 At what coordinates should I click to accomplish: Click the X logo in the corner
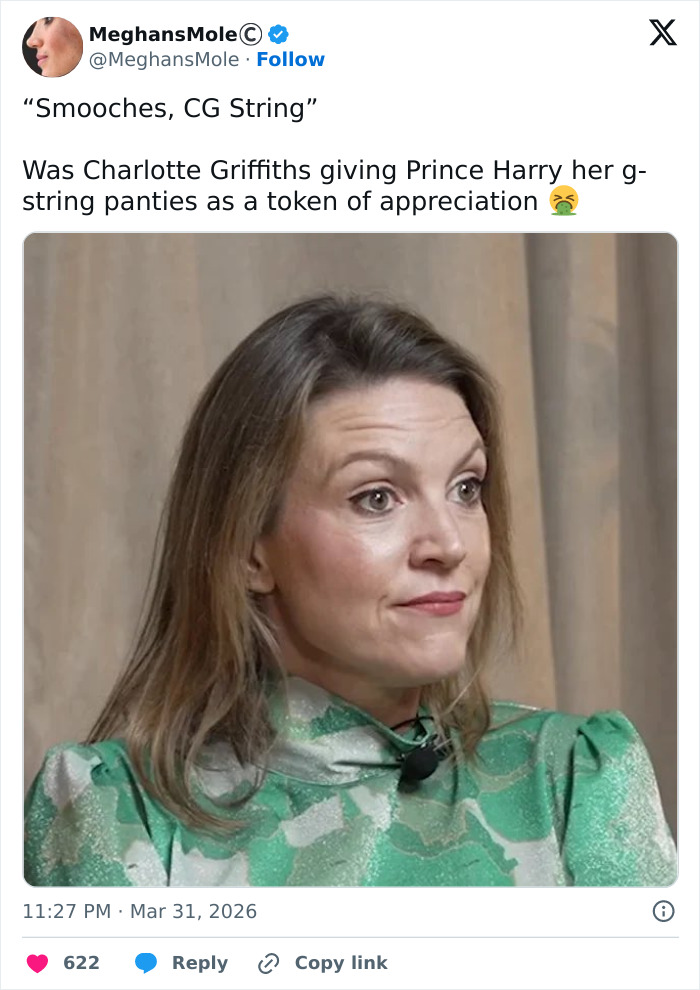(662, 33)
